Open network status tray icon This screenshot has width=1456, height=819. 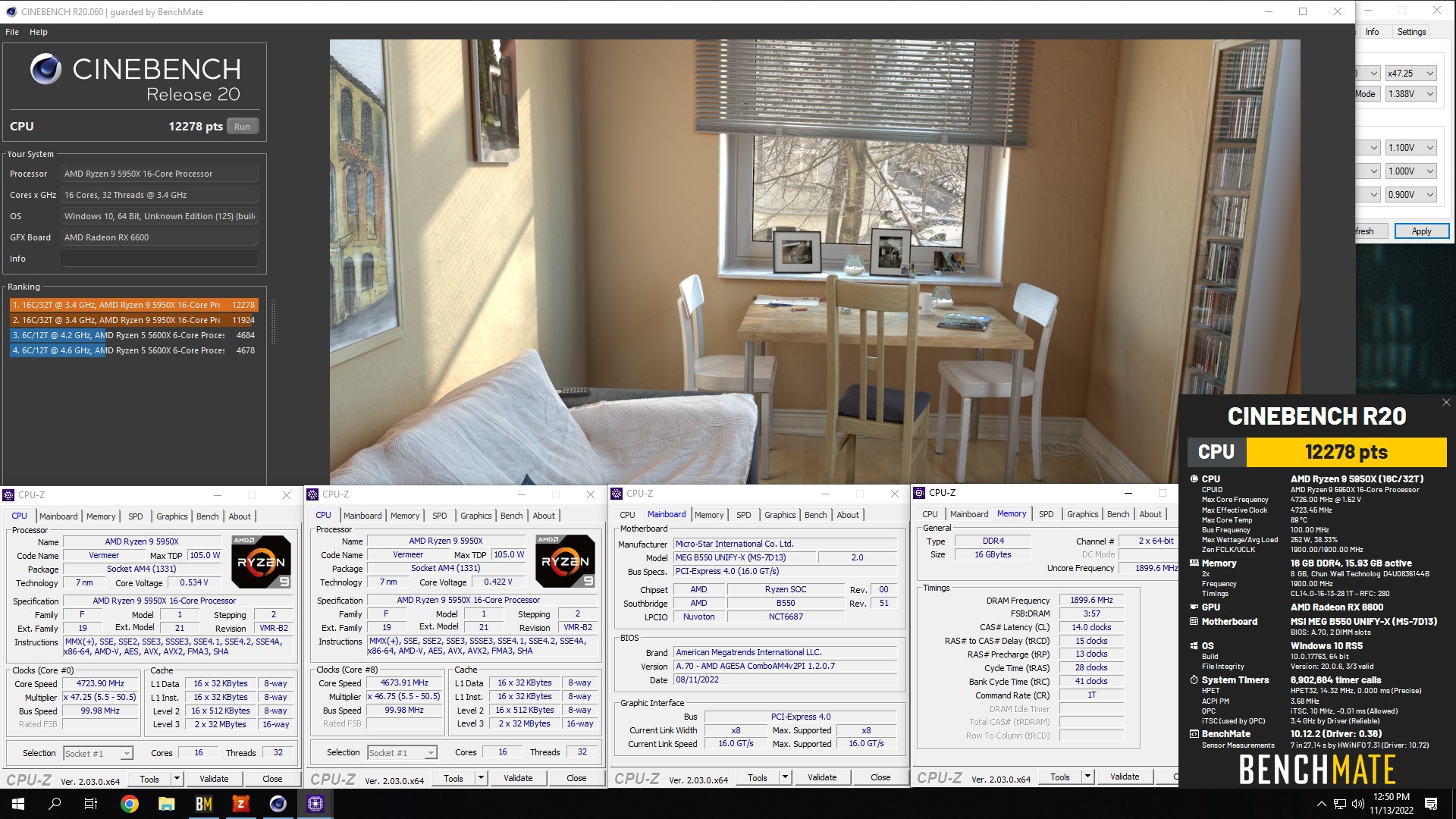pyautogui.click(x=1340, y=804)
